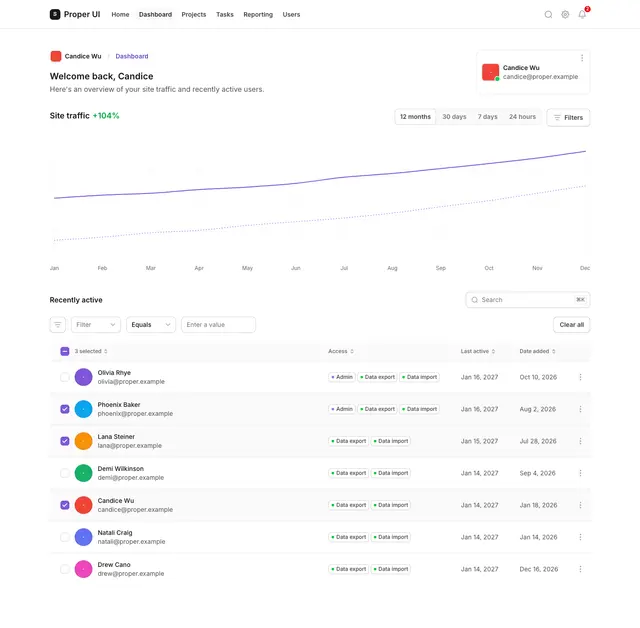640x628 pixels.
Task: Click the Aug 2, 2026 date cell
Action: (x=537, y=409)
